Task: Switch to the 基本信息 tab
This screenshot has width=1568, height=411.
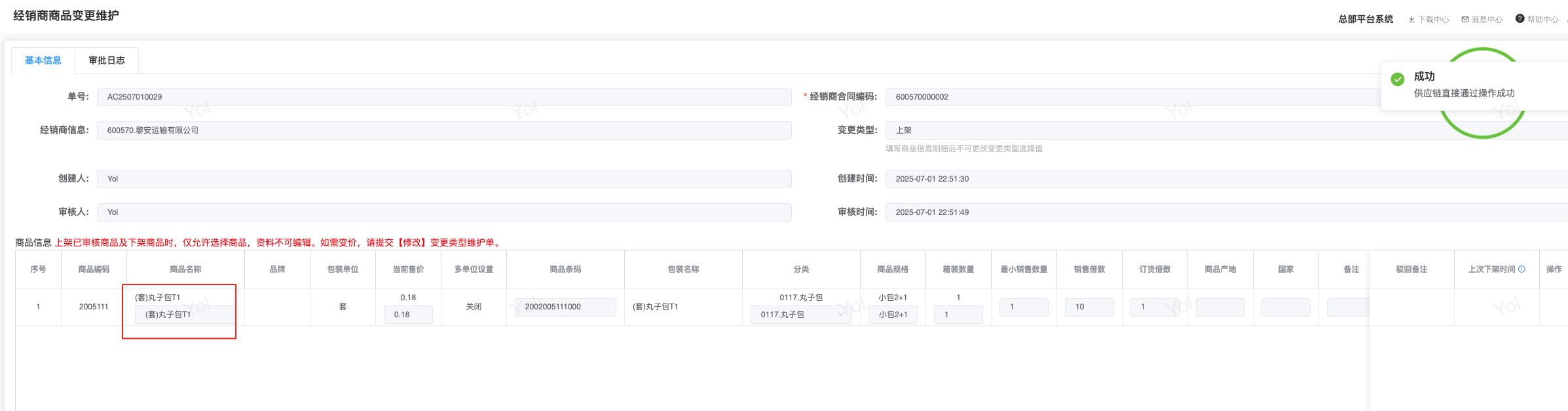Action: (x=43, y=60)
